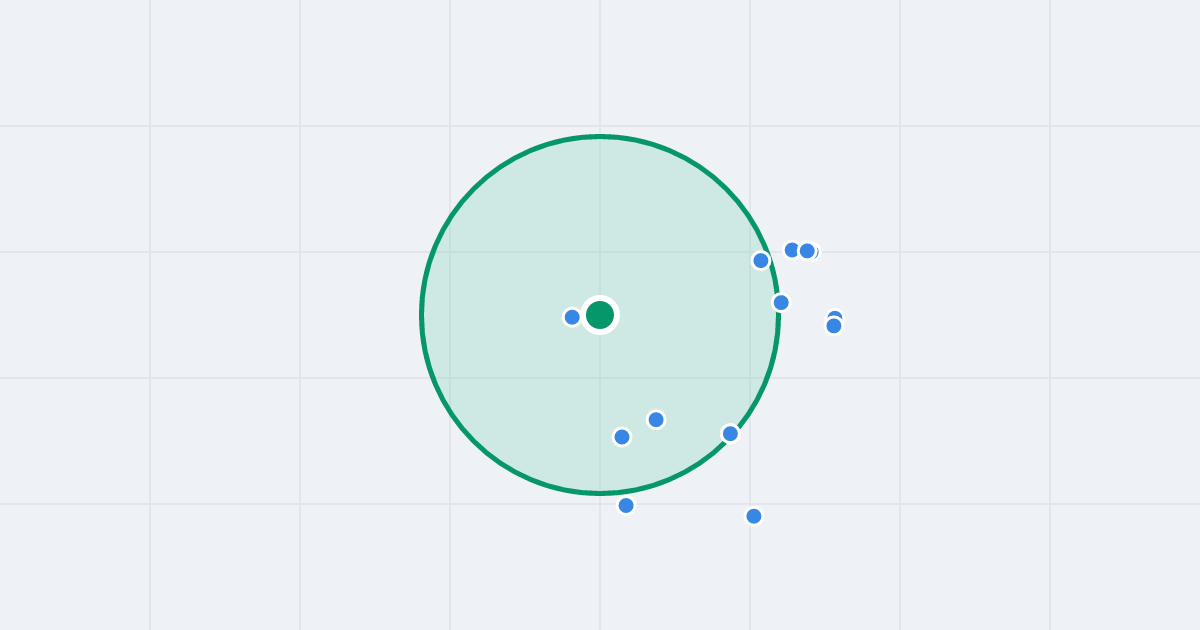Viewport: 1200px width, 630px height.
Task: Select the blue dot overlapping the circle's right edge
Action: 781,302
